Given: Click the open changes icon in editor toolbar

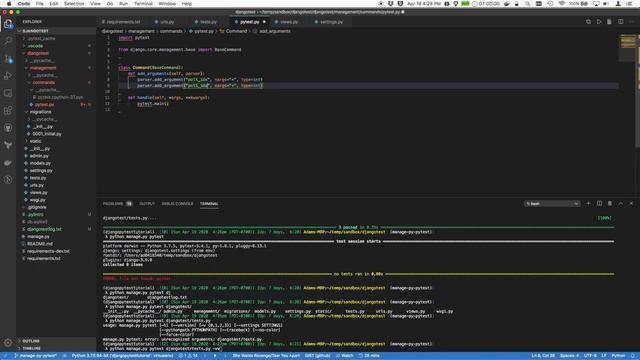Looking at the screenshot, I should pos(588,22).
